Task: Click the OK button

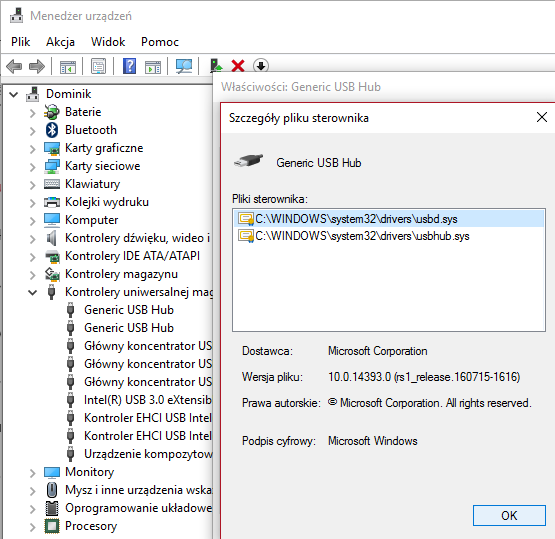Action: [509, 515]
